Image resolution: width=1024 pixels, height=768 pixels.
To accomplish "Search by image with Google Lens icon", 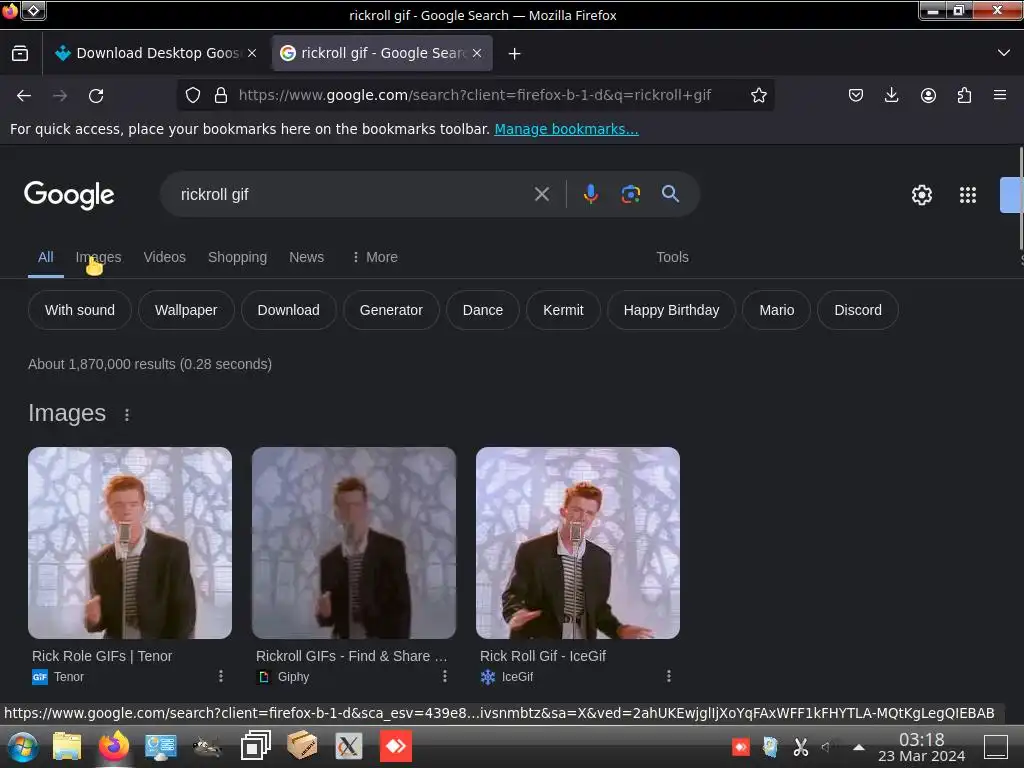I will (630, 194).
